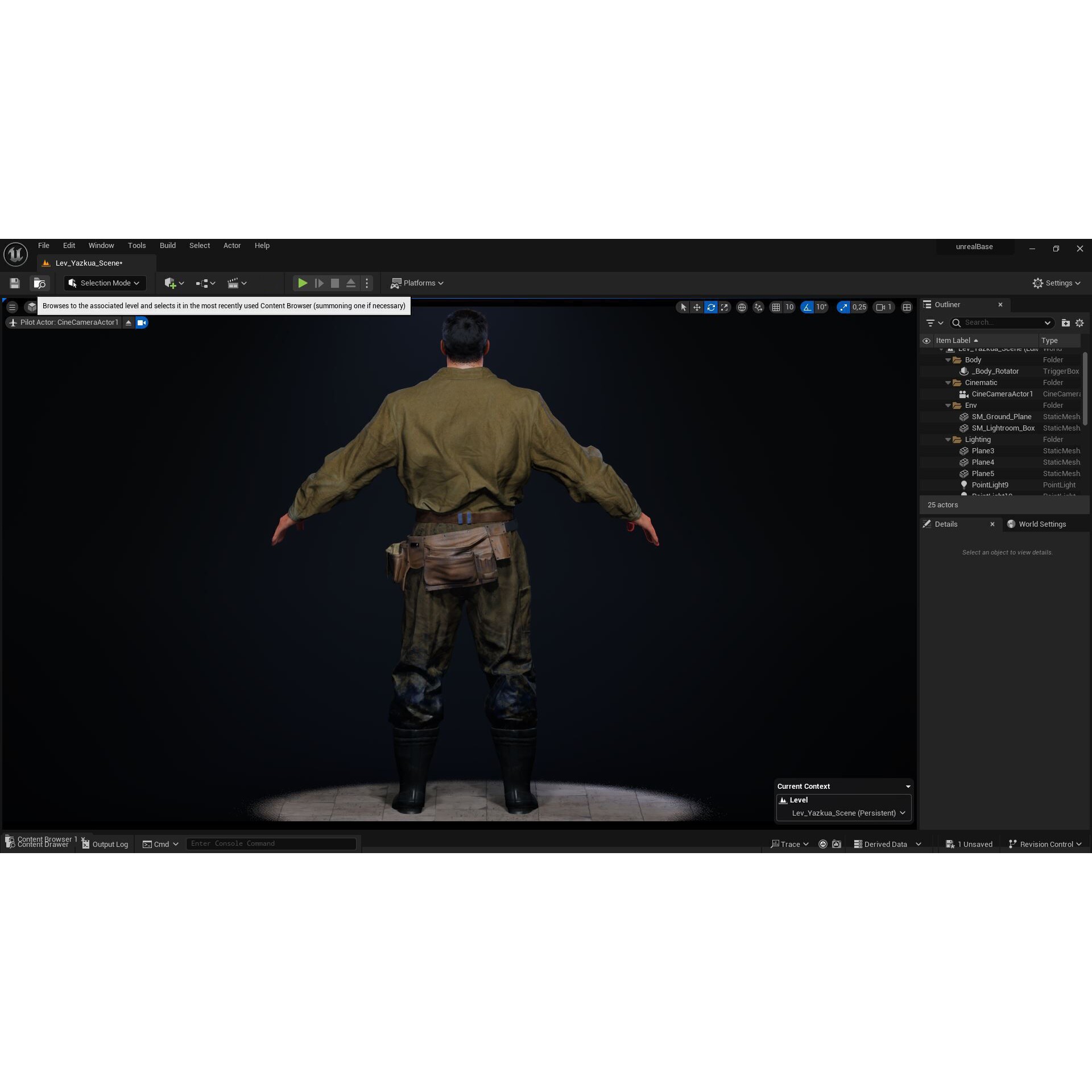
Task: Open the Window menu
Action: 101,245
